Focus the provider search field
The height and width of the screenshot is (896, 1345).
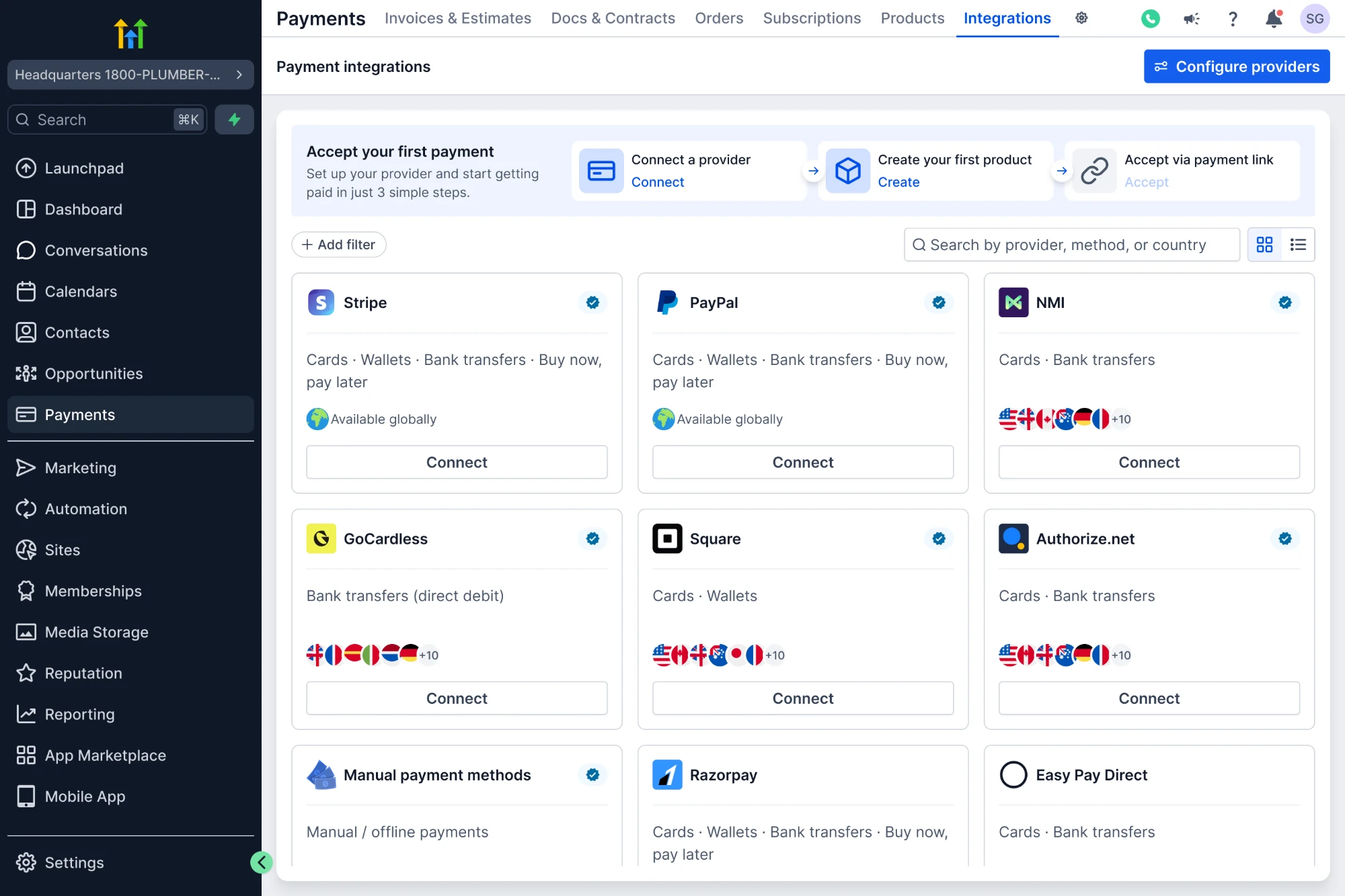point(1072,245)
